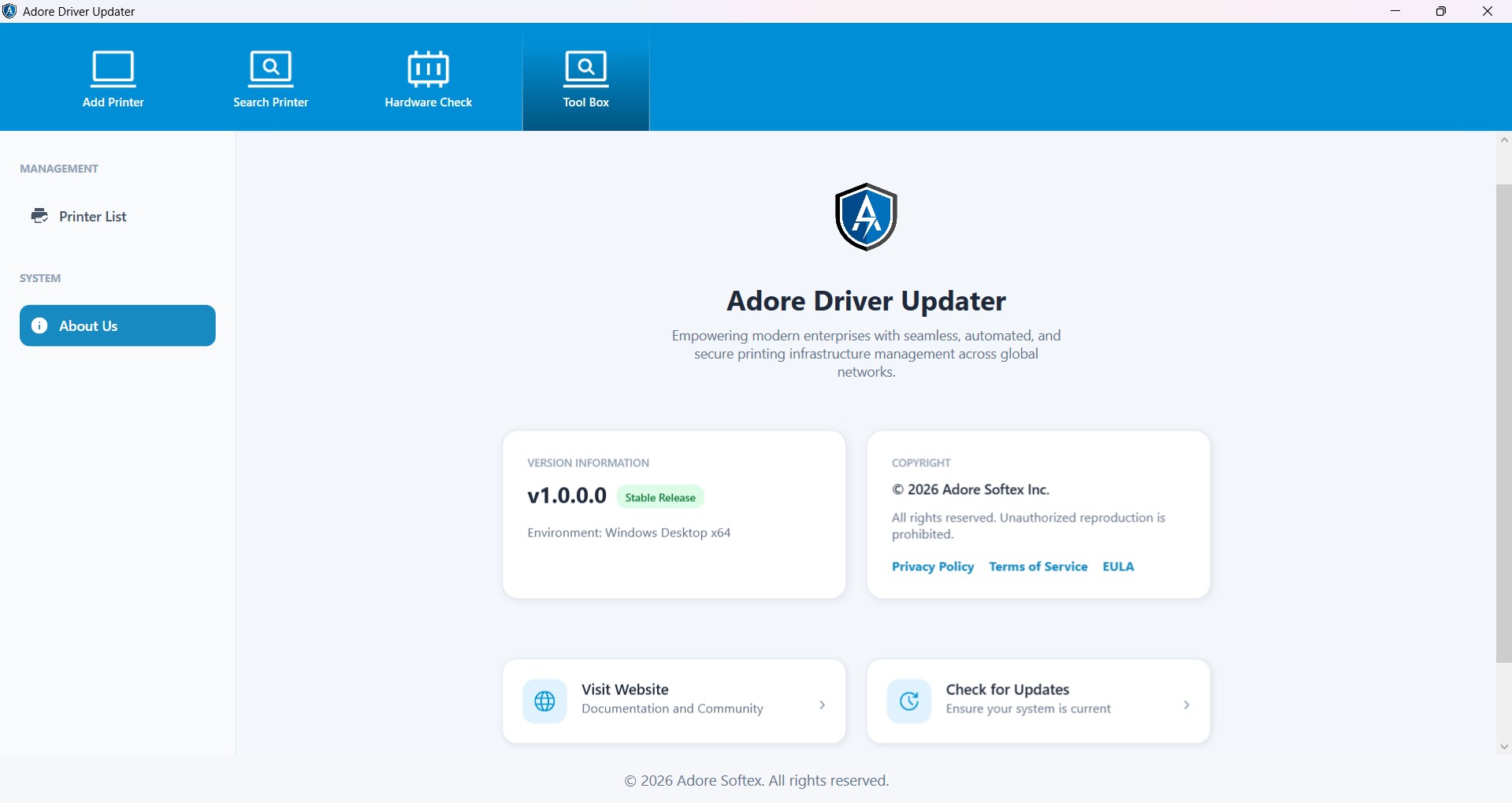
Task: Click the Documentation and Community subtitle
Action: pos(672,709)
